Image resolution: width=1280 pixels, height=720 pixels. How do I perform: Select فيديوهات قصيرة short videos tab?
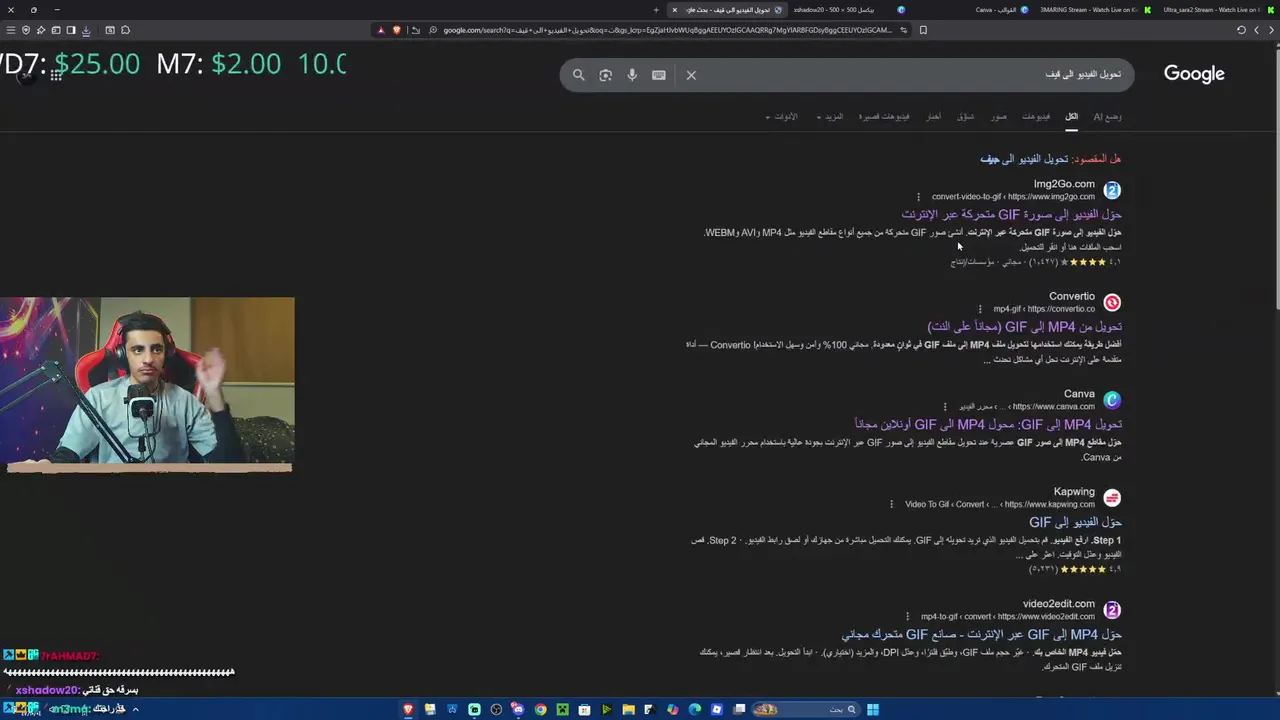point(884,117)
